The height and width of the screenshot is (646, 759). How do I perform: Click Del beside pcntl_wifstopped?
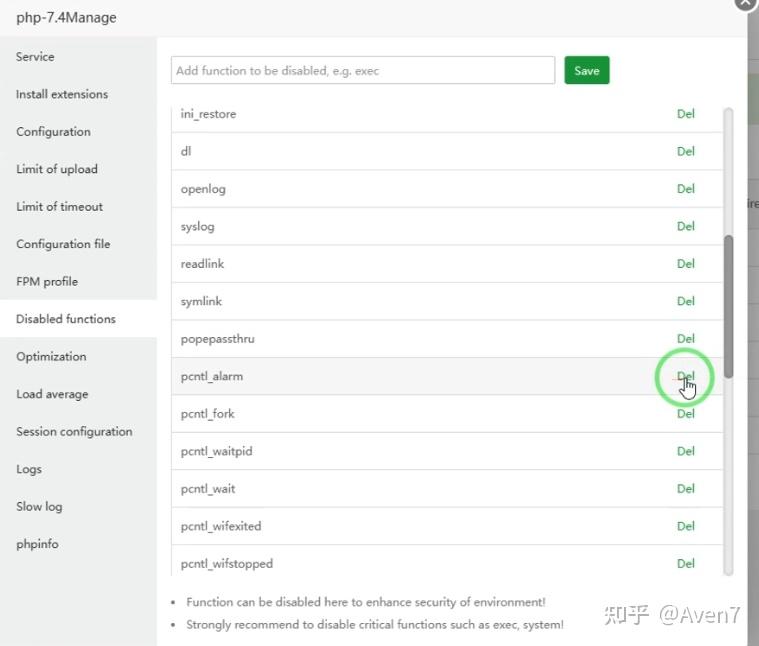click(x=685, y=563)
